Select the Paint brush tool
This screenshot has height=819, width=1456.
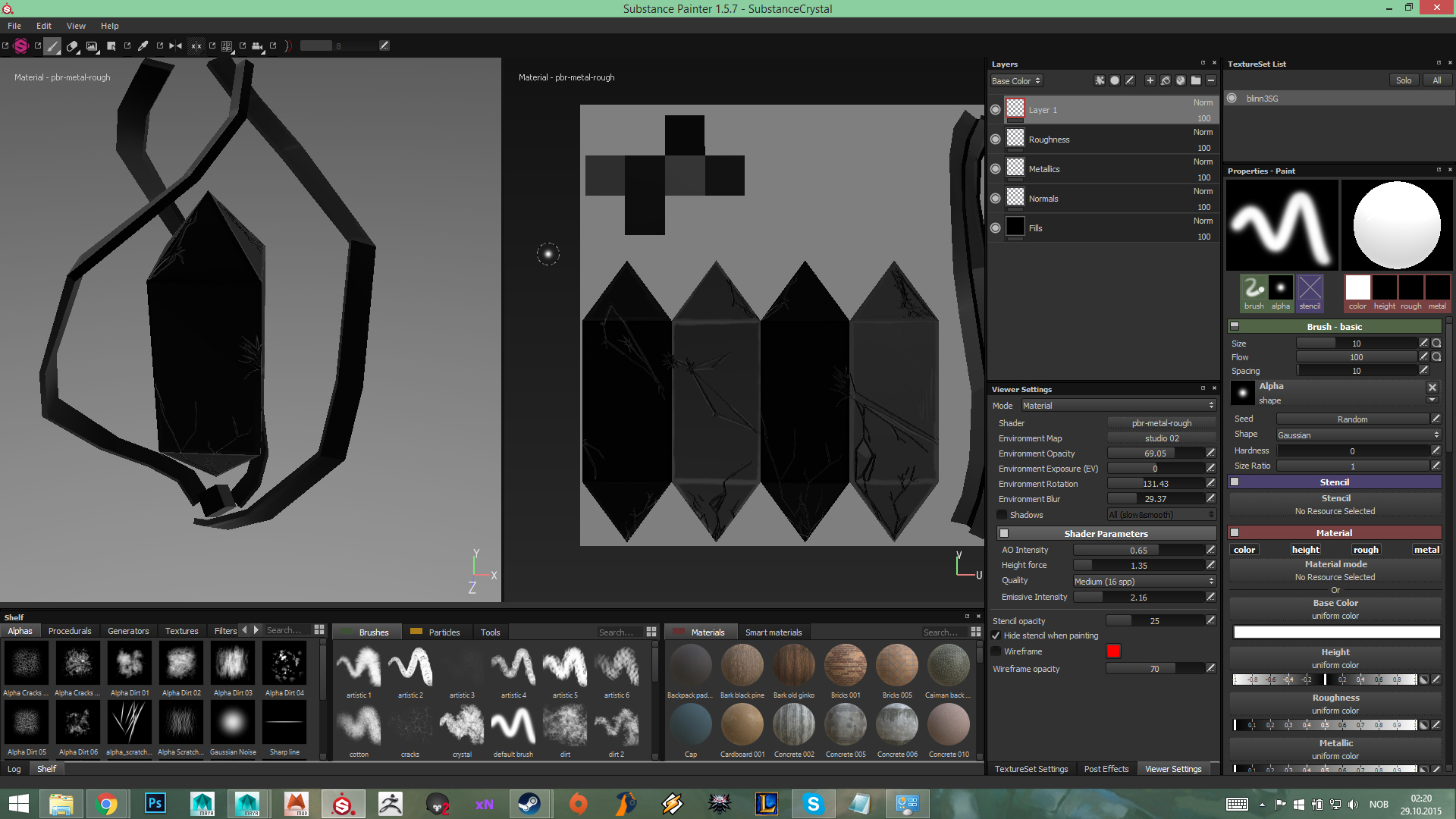click(52, 46)
